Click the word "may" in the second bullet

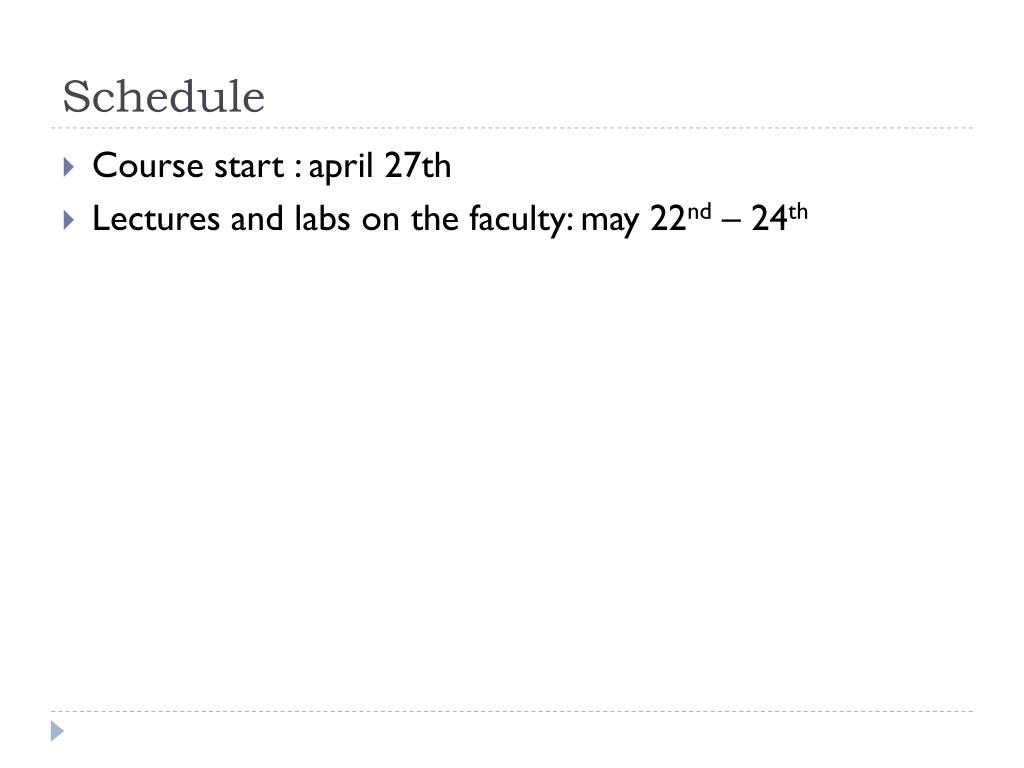(609, 221)
